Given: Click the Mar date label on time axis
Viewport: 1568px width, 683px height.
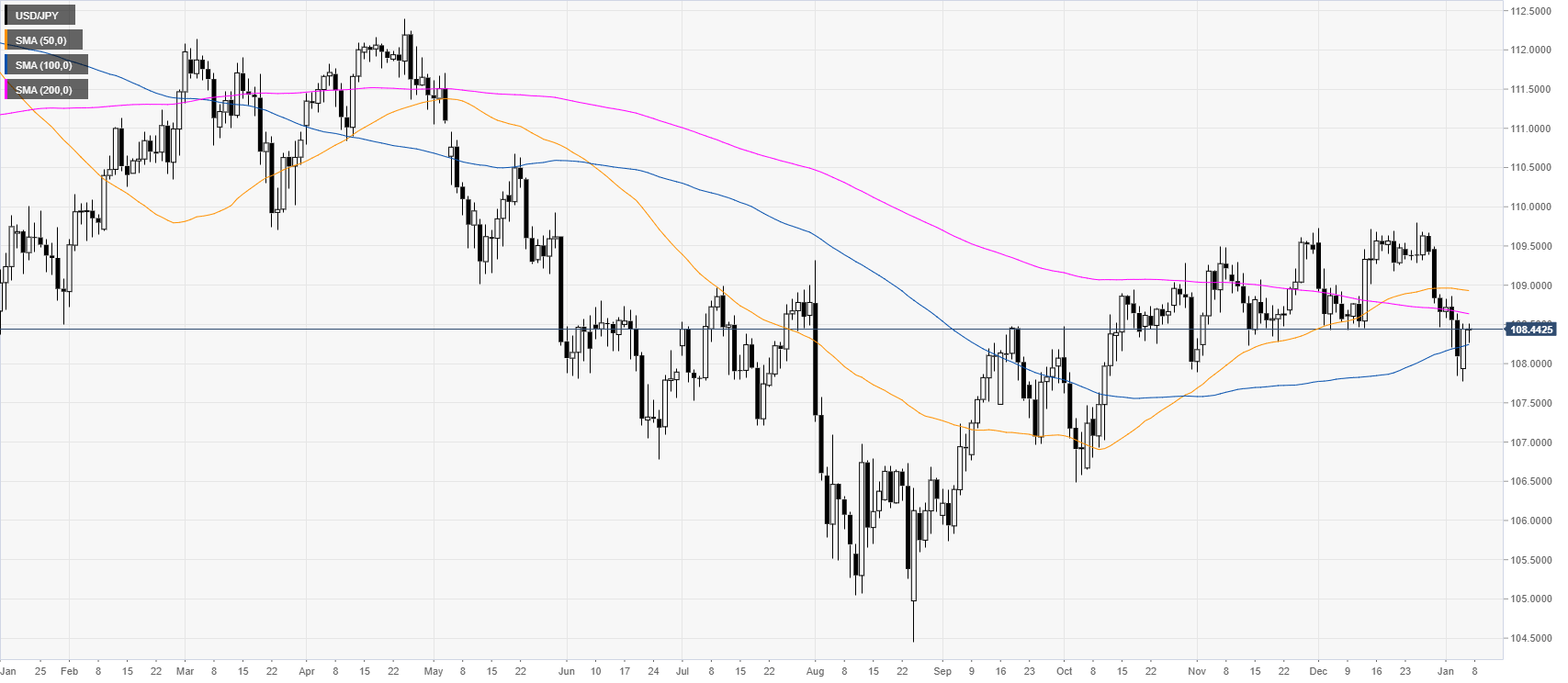Looking at the screenshot, I should 186,671.
